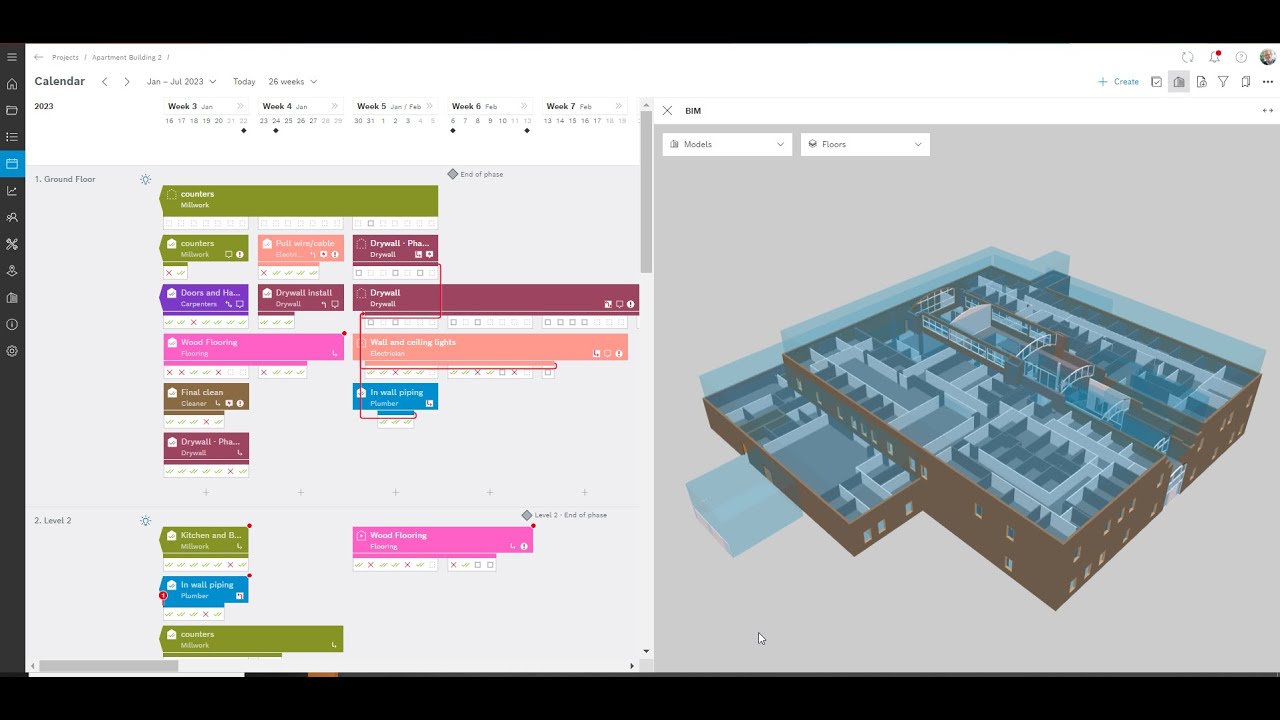
Task: Click Apartment Building 2 breadcrumb
Action: point(127,58)
